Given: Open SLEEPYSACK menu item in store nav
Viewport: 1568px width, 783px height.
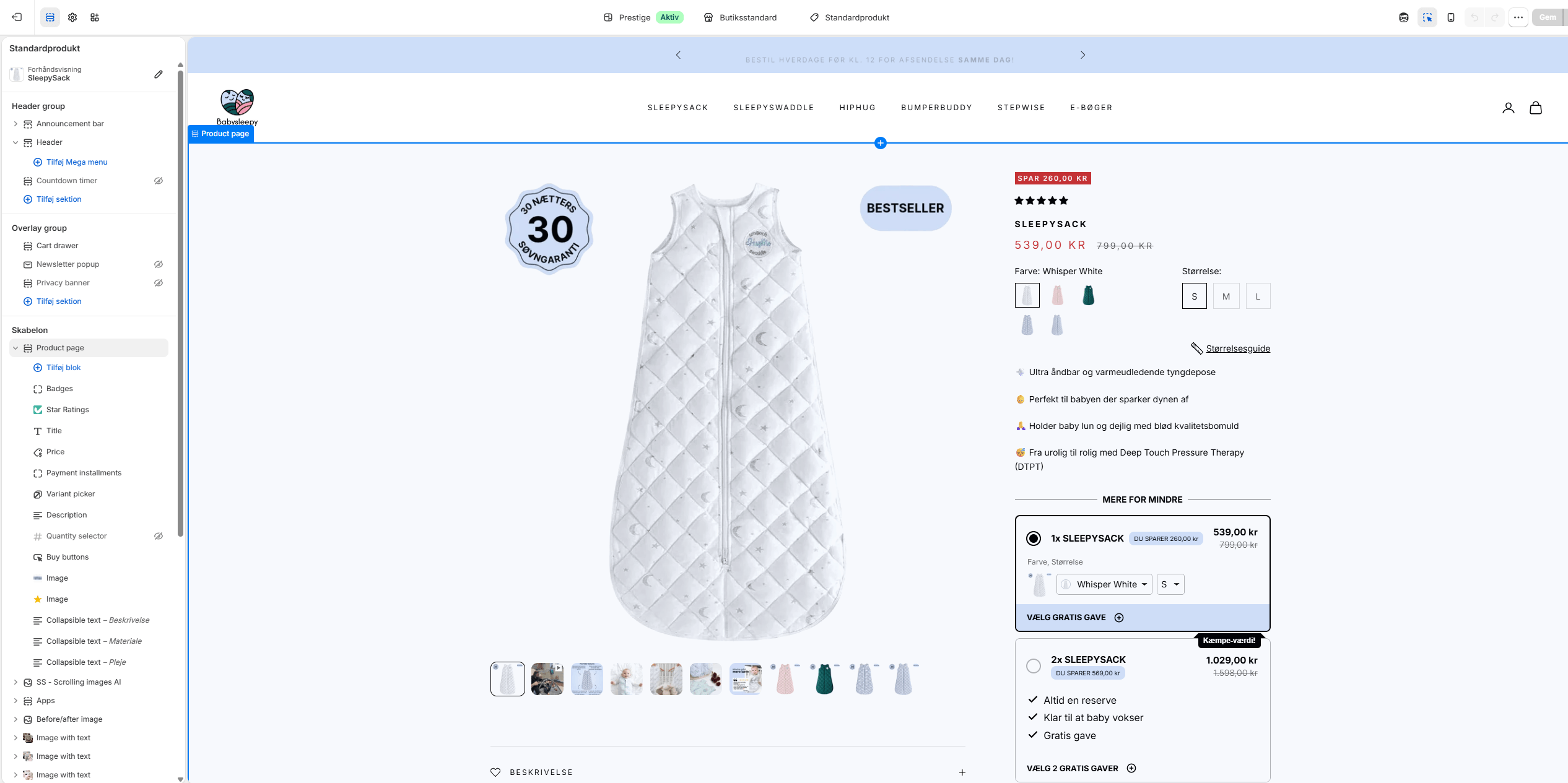Looking at the screenshot, I should 677,108.
